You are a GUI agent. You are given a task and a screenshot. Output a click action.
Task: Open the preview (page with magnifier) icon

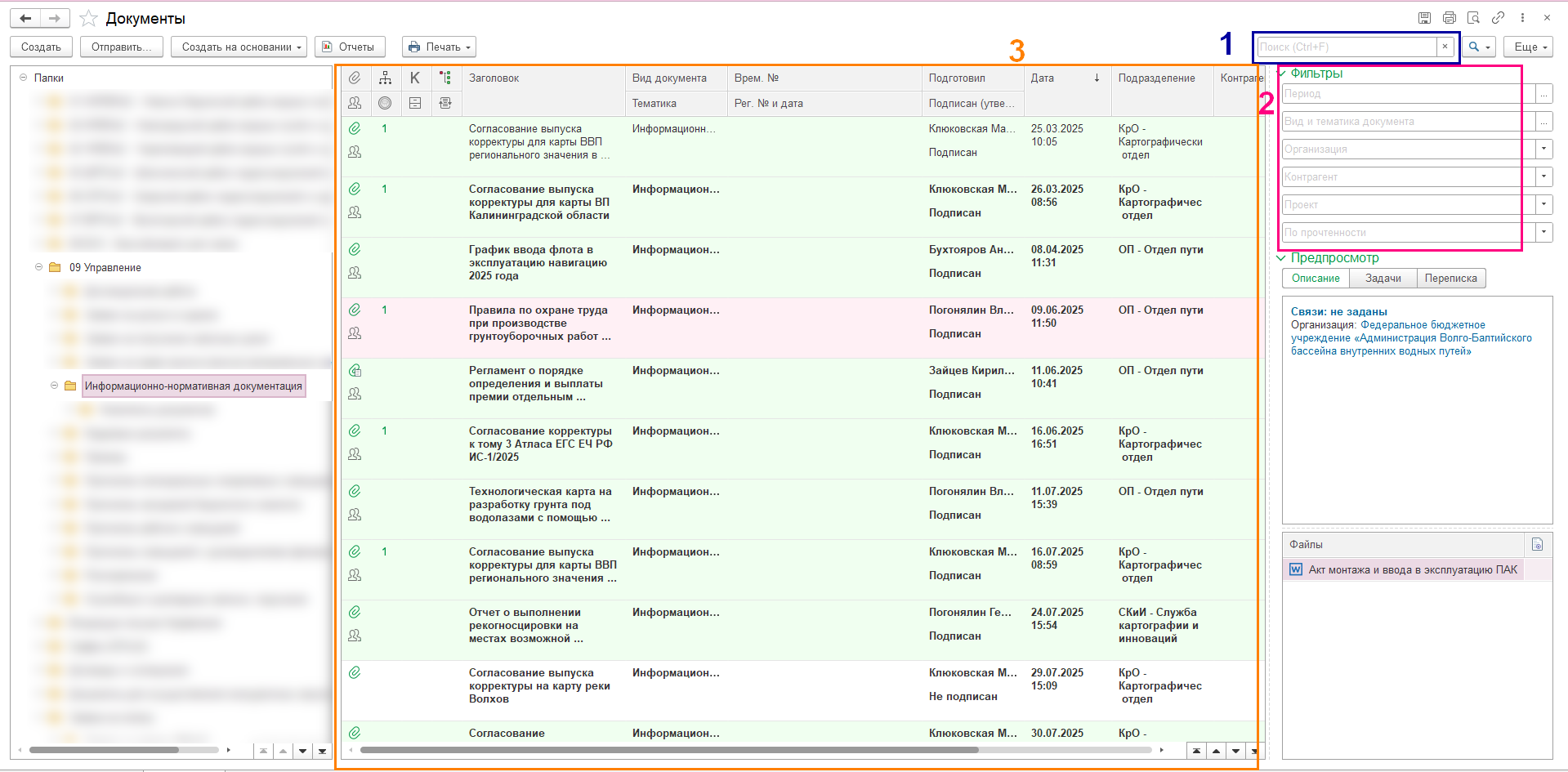tap(1473, 18)
